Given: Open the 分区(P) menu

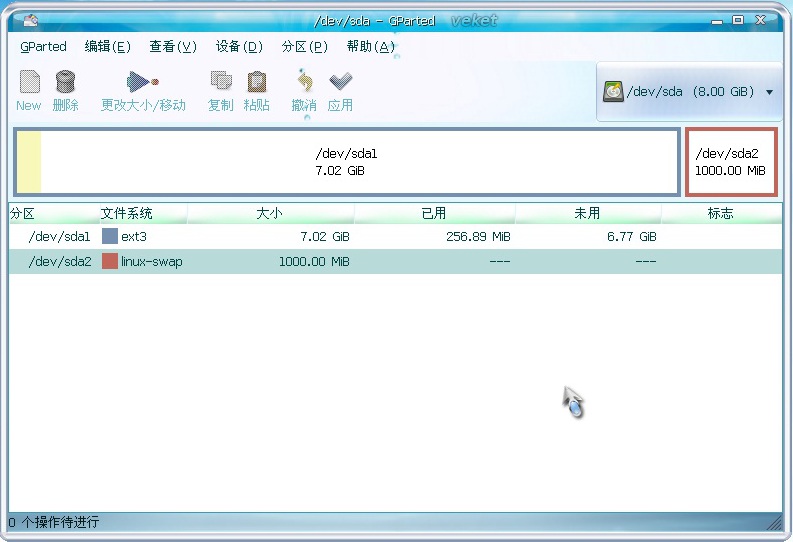Looking at the screenshot, I should coord(304,47).
